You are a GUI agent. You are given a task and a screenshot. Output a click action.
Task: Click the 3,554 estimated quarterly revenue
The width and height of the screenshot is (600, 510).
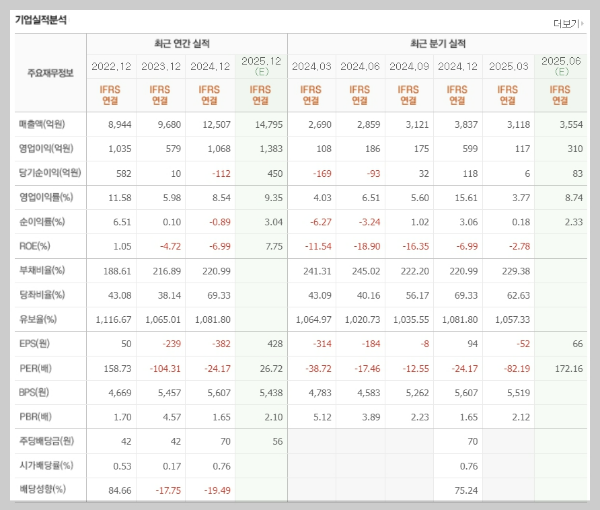click(571, 125)
